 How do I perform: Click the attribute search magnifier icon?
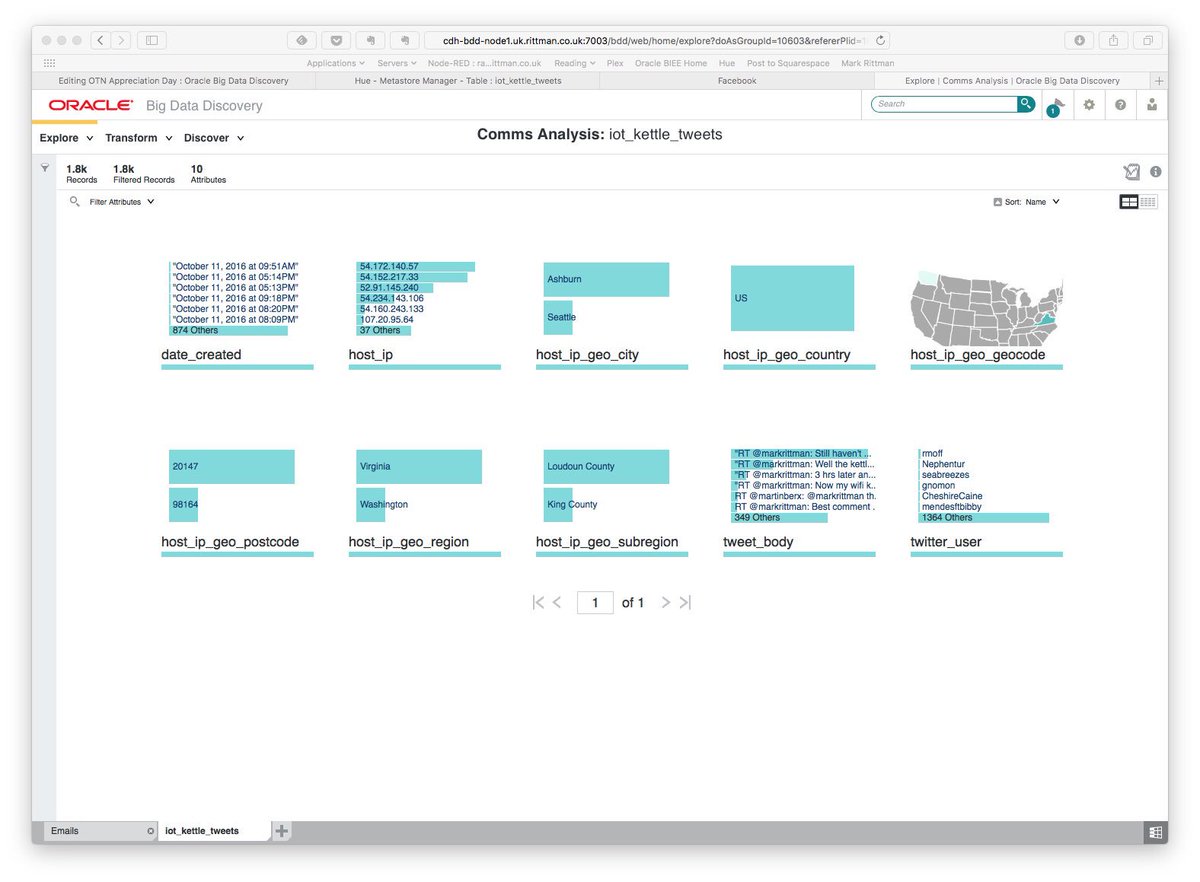pyautogui.click(x=74, y=201)
